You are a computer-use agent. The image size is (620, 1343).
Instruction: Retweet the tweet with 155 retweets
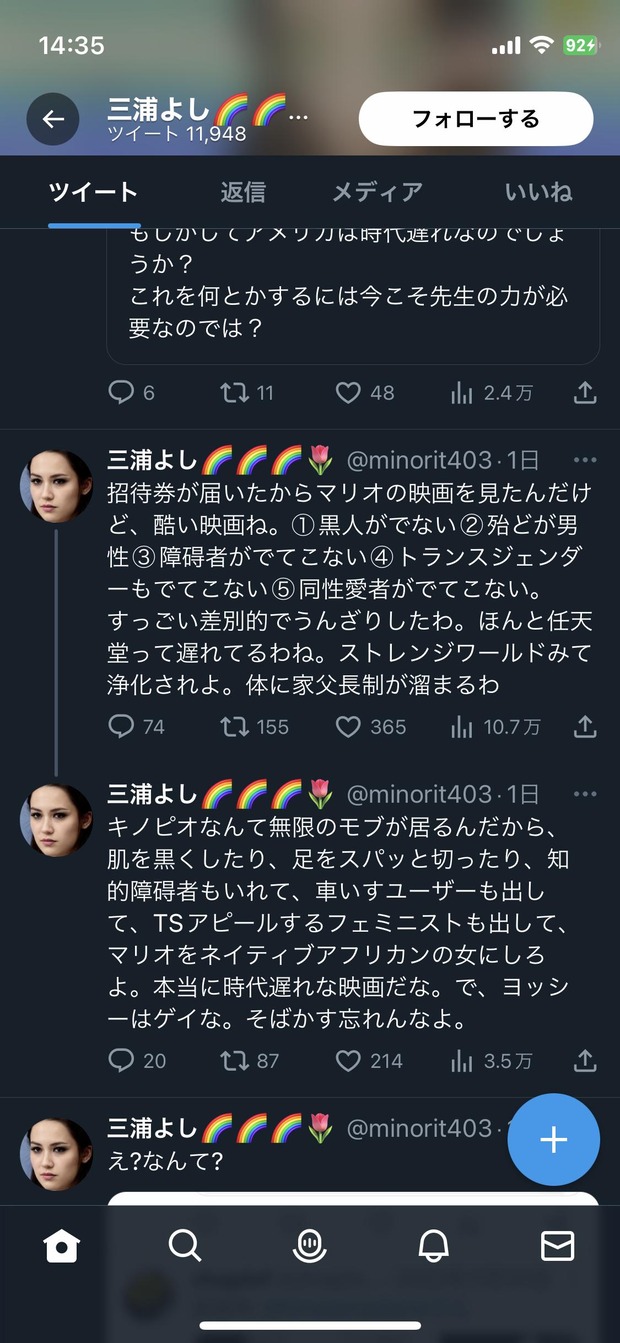tap(235, 727)
